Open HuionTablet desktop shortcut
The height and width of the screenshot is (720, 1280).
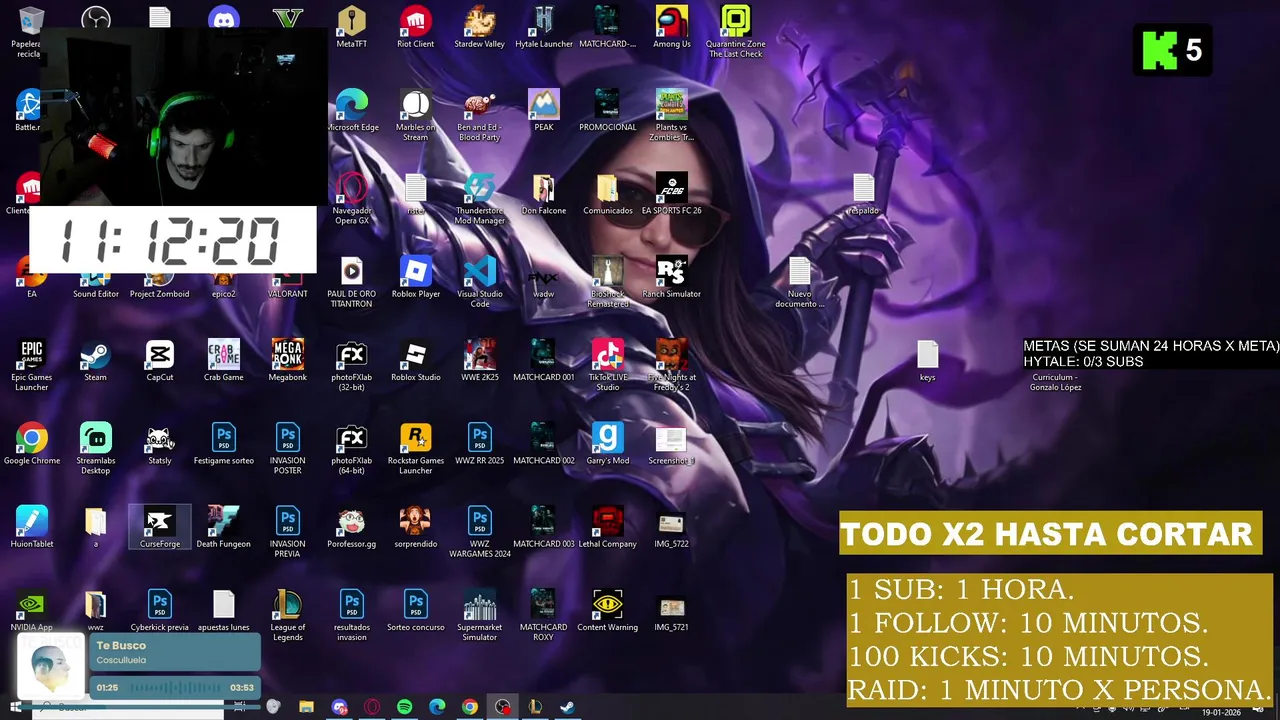click(x=31, y=527)
